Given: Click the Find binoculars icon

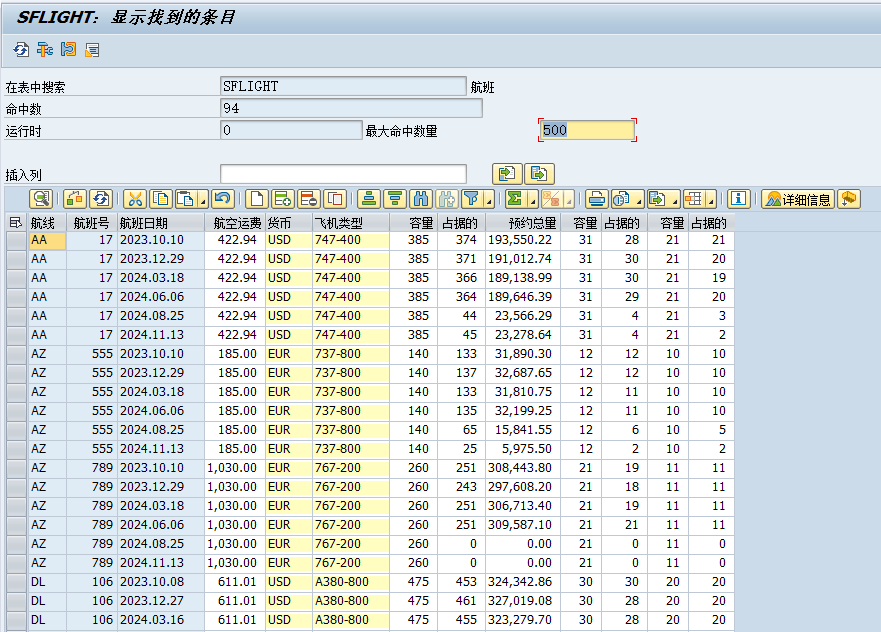Looking at the screenshot, I should coord(421,199).
